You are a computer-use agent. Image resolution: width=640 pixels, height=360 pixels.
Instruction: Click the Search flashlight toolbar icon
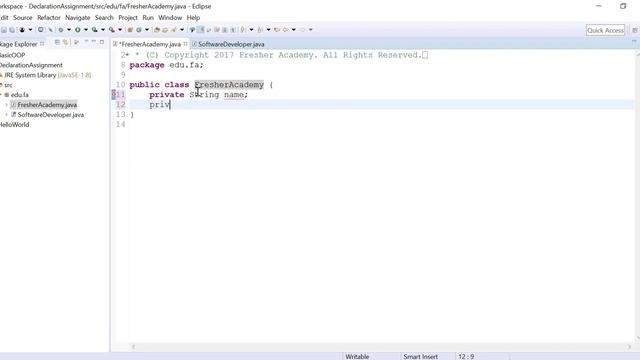coord(174,30)
